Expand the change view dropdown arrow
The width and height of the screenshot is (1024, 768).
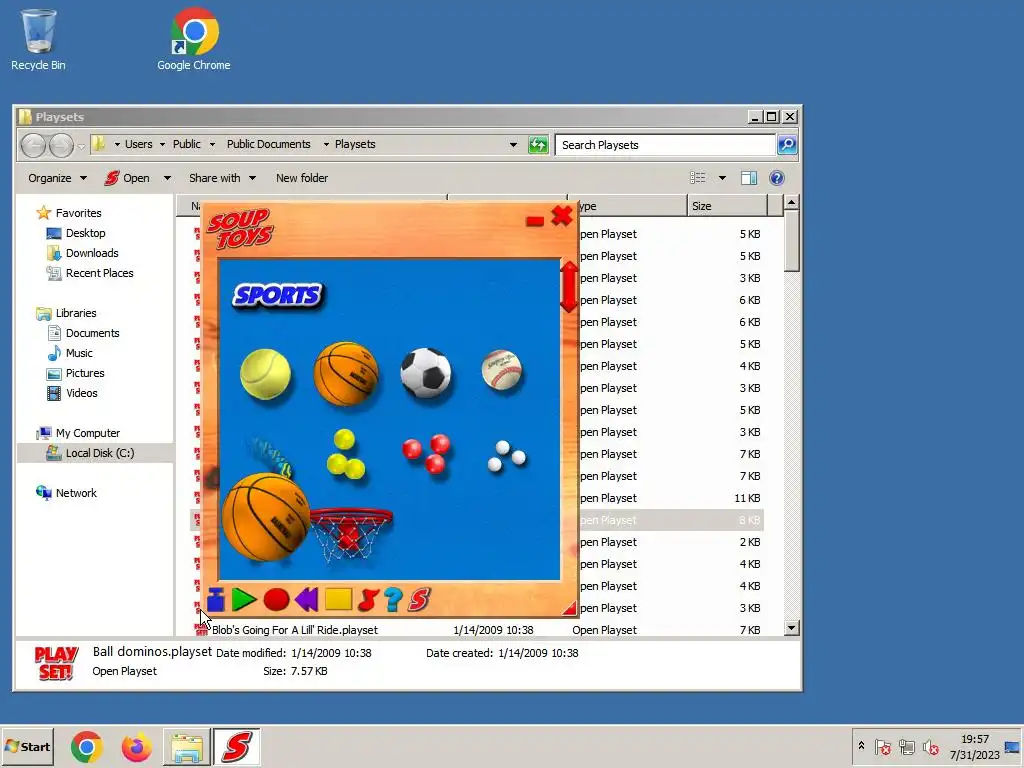click(722, 178)
